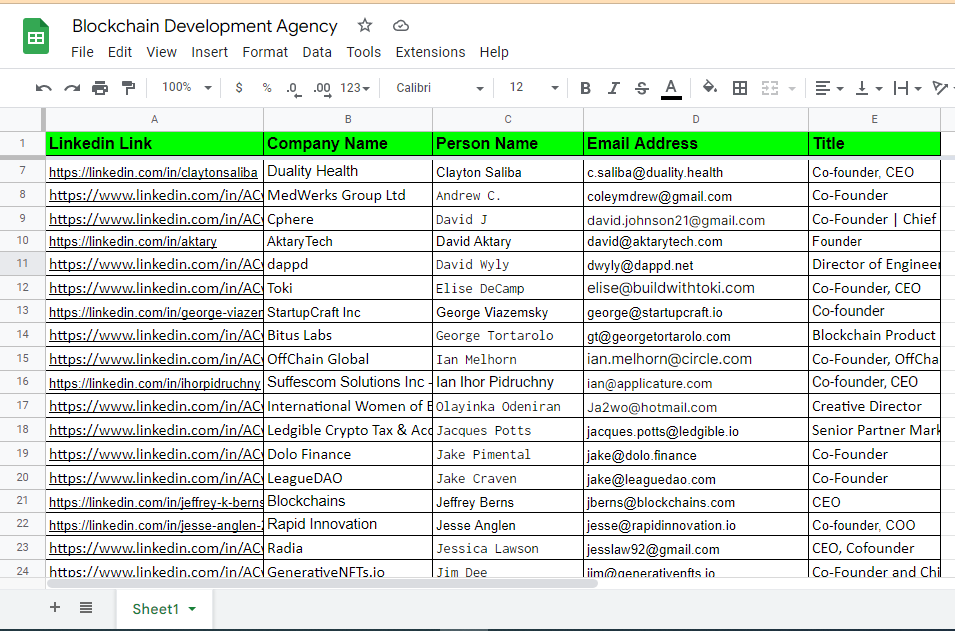Select the Jessica Lawson cell
Screen dimensions: 955x631
(508, 548)
